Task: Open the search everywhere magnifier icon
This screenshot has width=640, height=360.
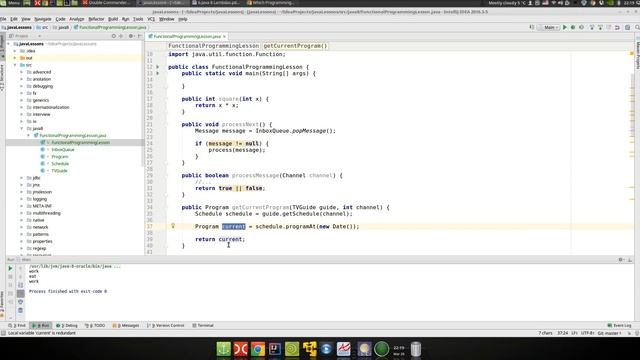Action: click(637, 27)
